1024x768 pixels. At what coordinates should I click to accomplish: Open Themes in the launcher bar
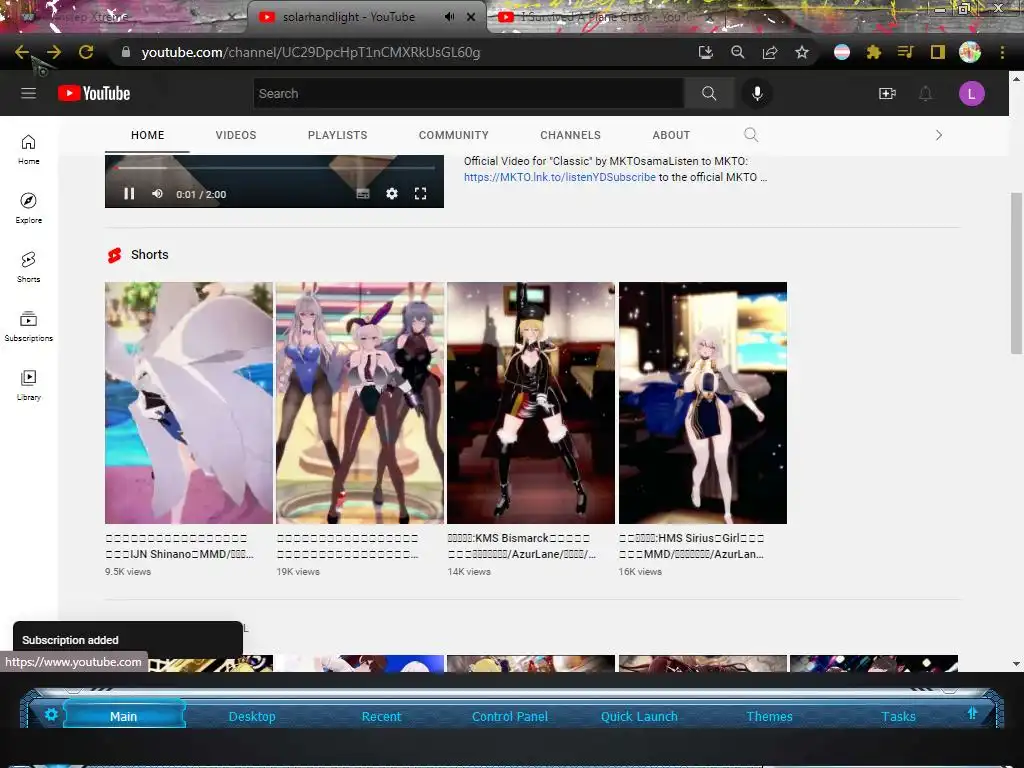click(769, 716)
